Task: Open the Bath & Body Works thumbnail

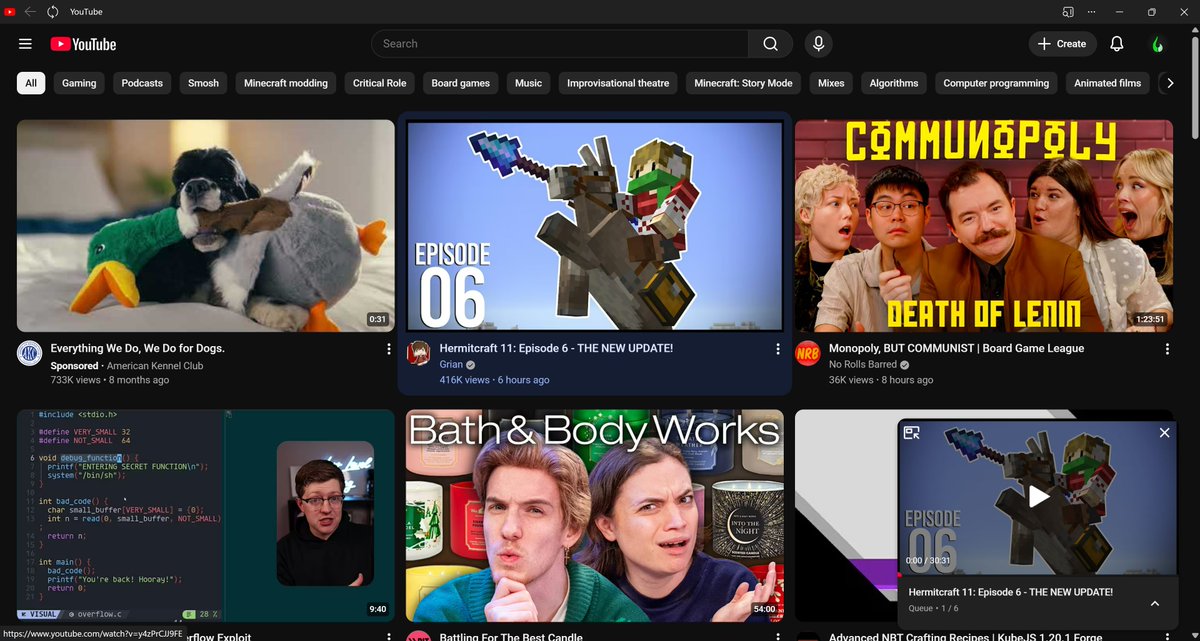Action: pyautogui.click(x=595, y=515)
